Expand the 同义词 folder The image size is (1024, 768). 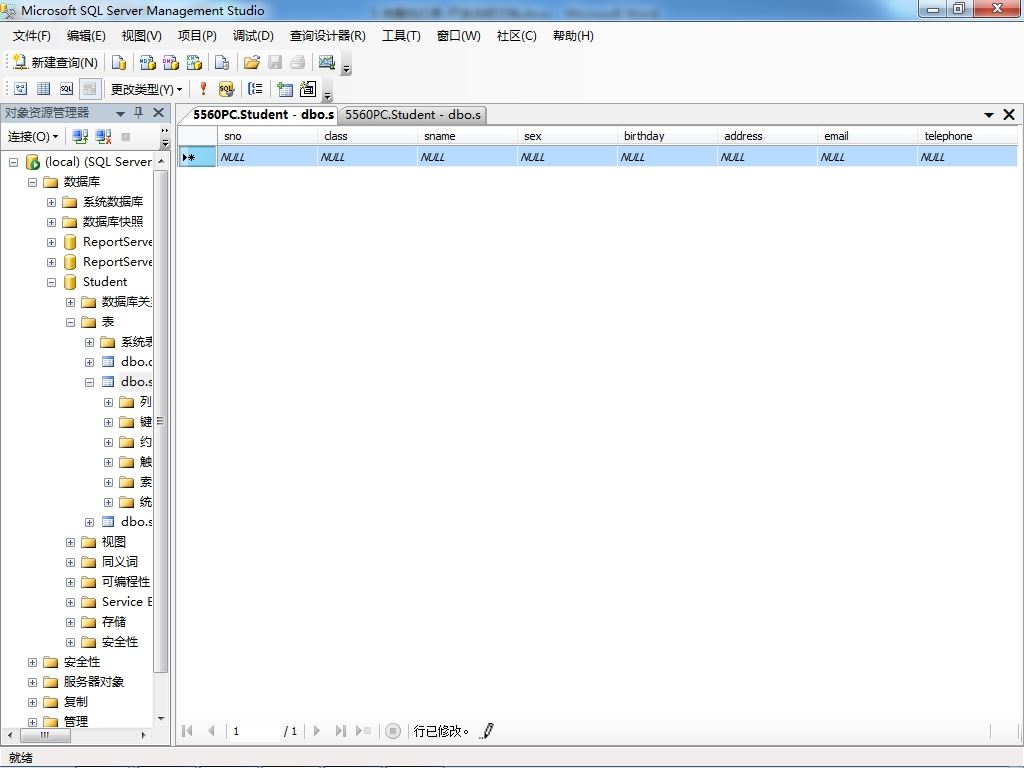point(70,562)
